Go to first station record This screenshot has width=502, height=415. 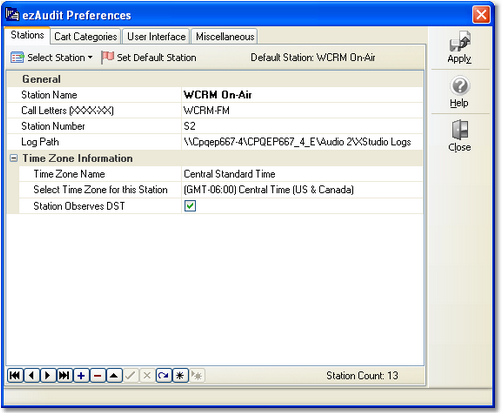coord(15,376)
